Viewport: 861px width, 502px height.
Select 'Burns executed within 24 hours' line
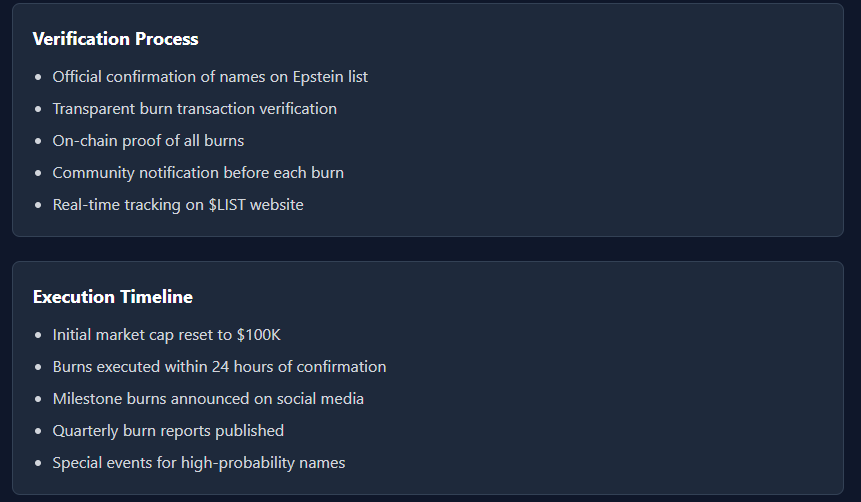[x=219, y=367]
